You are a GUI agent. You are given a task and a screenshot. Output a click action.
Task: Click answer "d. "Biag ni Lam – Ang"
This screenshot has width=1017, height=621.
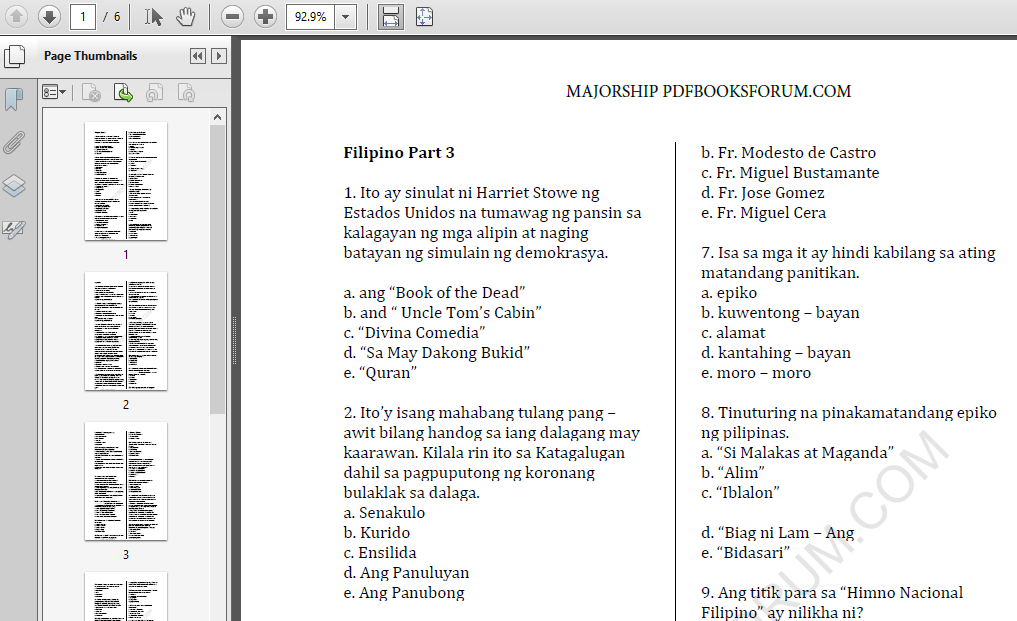coord(777,533)
